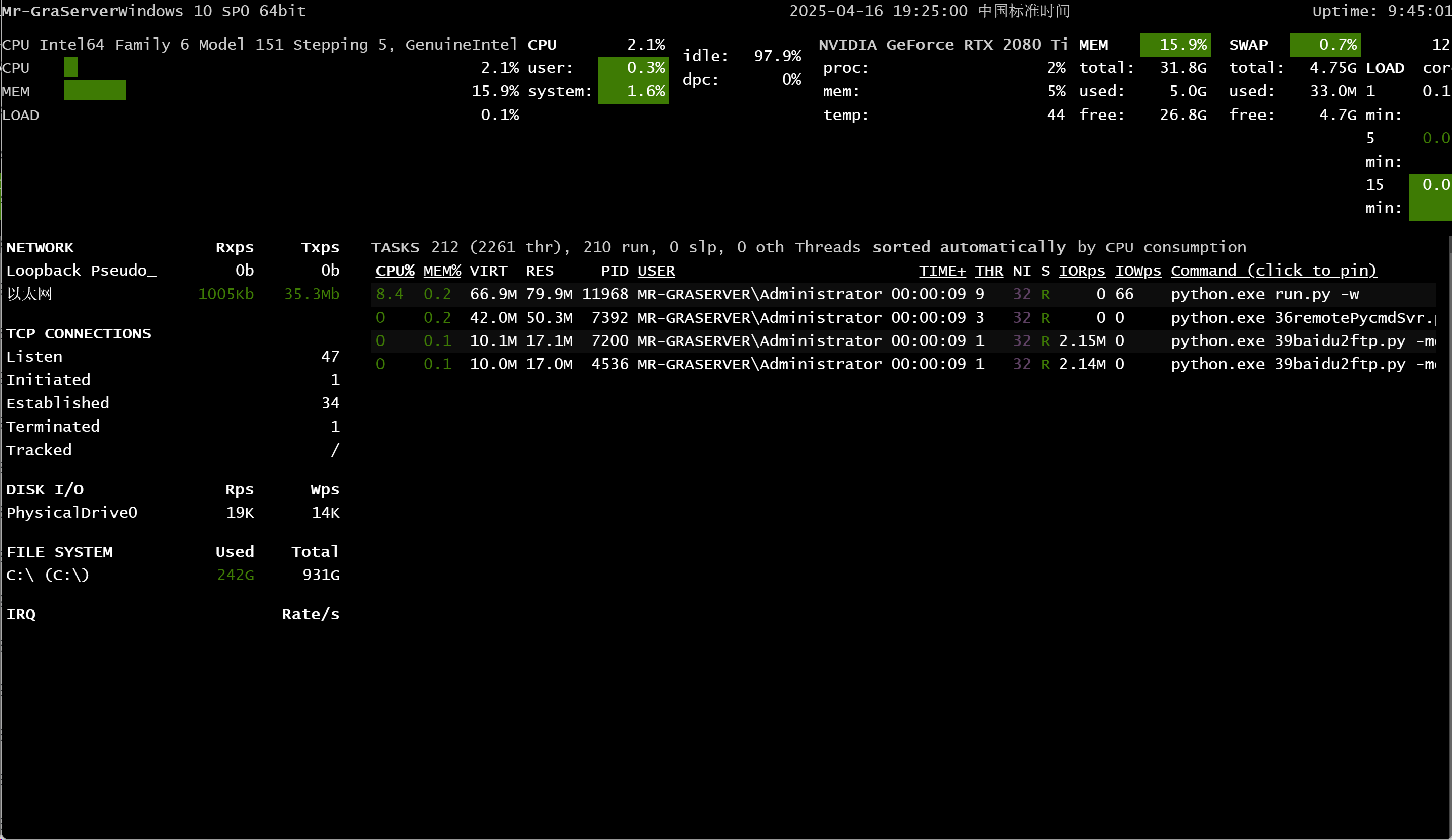Sort processes by CPU% column header
The image size is (1452, 840).
(395, 271)
